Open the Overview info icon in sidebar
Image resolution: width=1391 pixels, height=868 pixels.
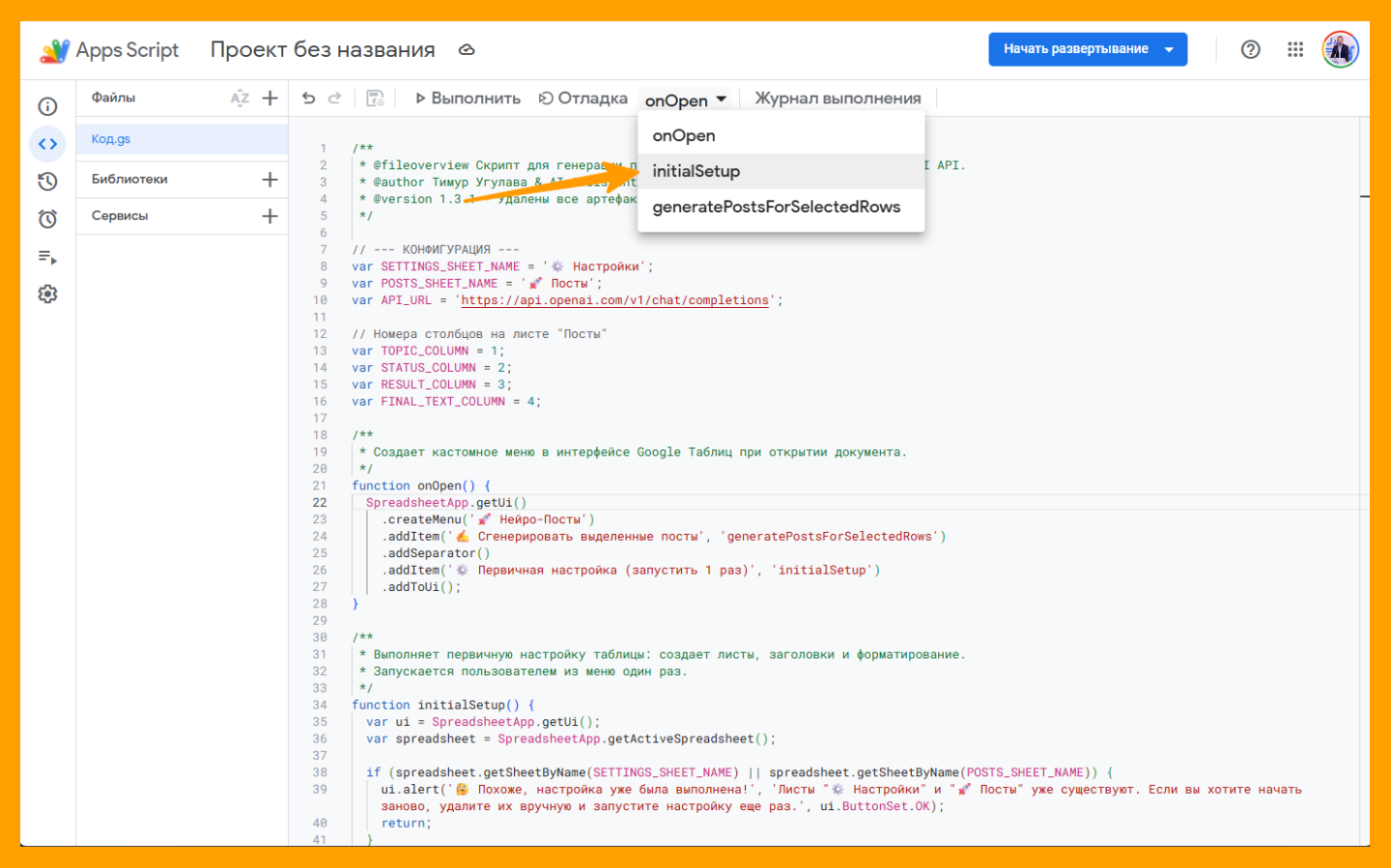[47, 106]
